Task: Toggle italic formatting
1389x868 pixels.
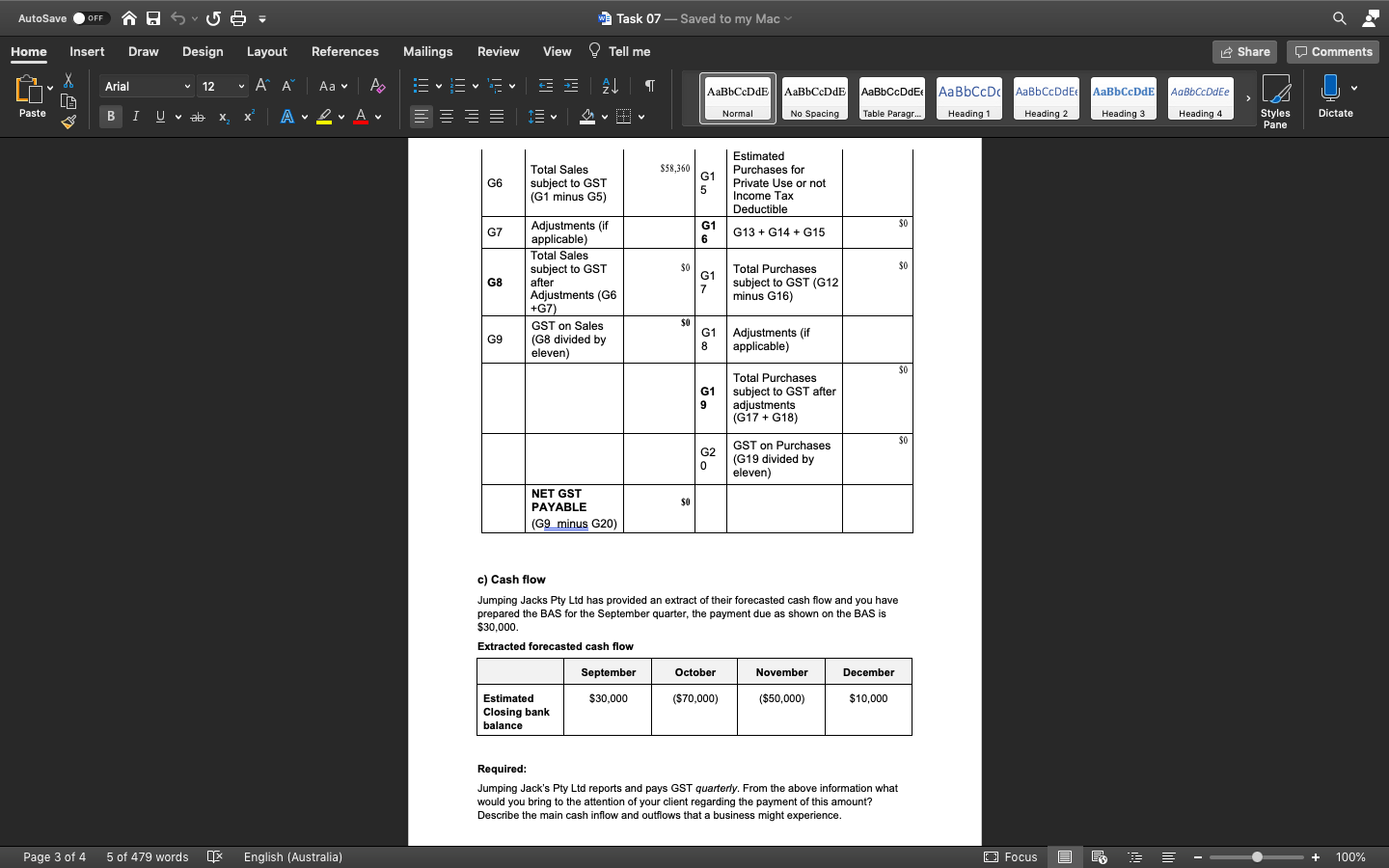Action: [136, 116]
